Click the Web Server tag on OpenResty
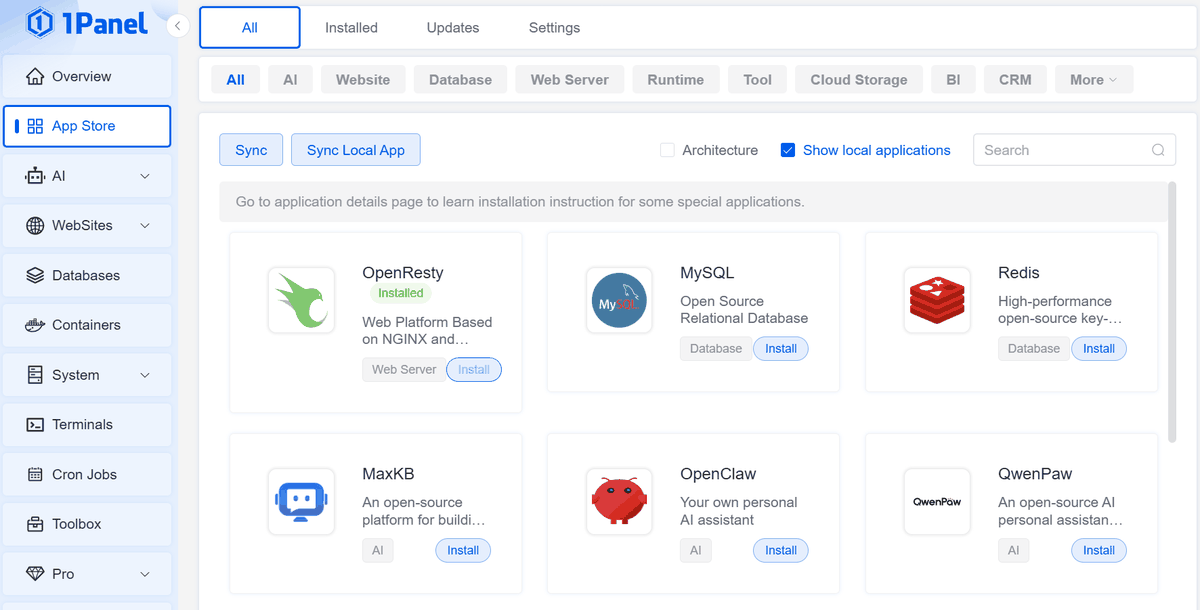Image resolution: width=1200 pixels, height=610 pixels. (404, 370)
